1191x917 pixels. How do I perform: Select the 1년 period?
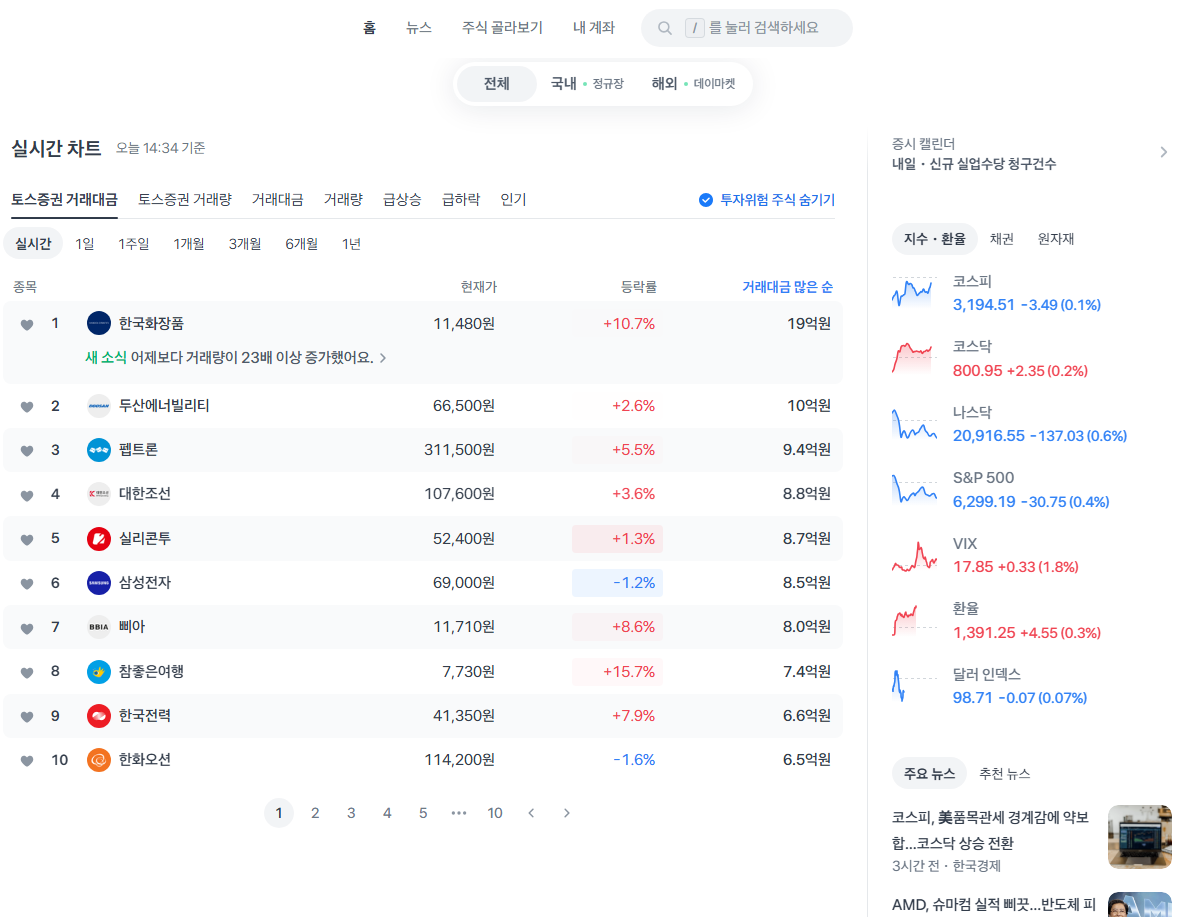[351, 244]
